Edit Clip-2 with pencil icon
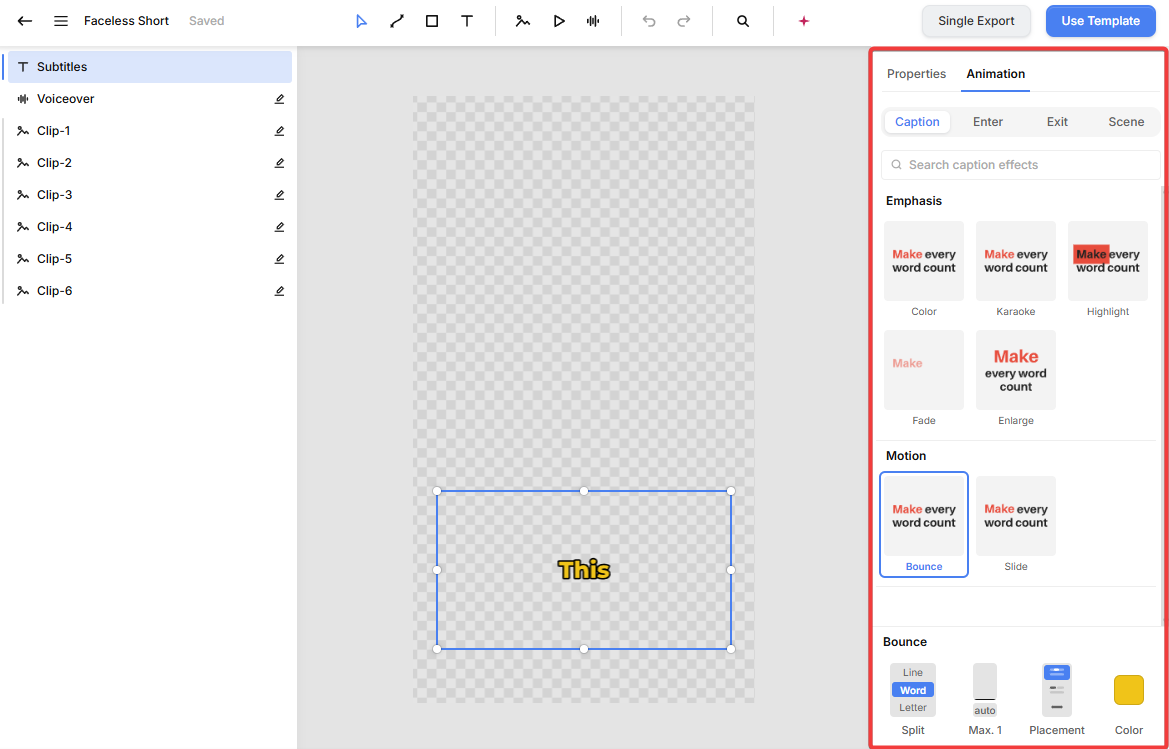1169x749 pixels. click(x=280, y=162)
